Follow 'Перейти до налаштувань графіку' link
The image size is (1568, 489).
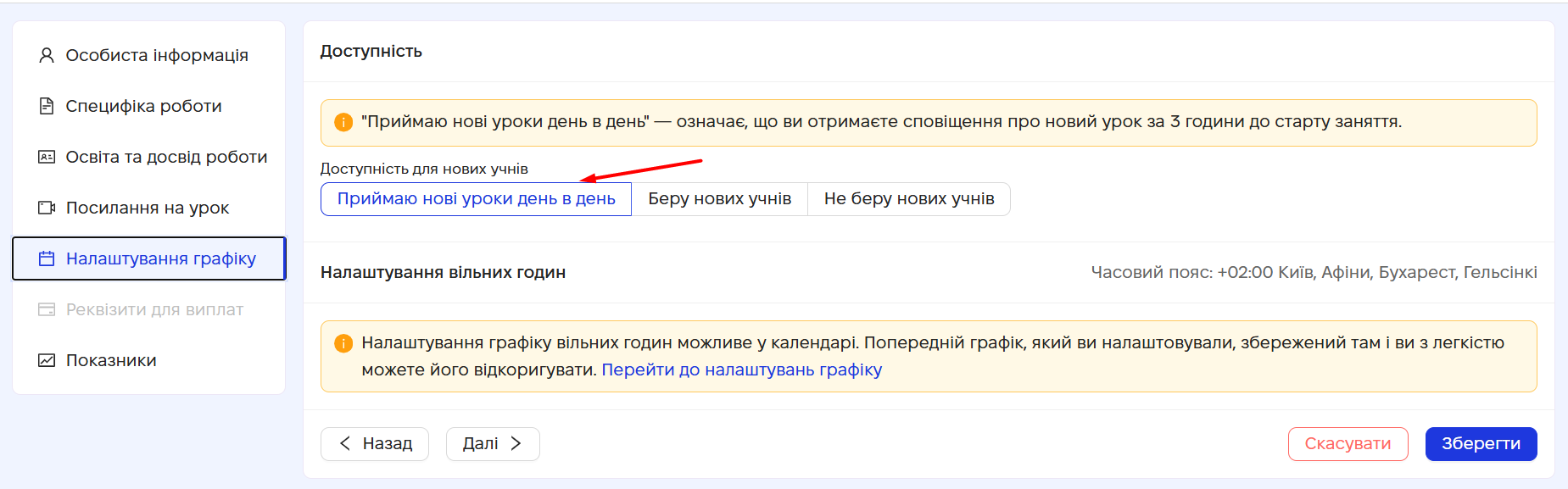(741, 370)
